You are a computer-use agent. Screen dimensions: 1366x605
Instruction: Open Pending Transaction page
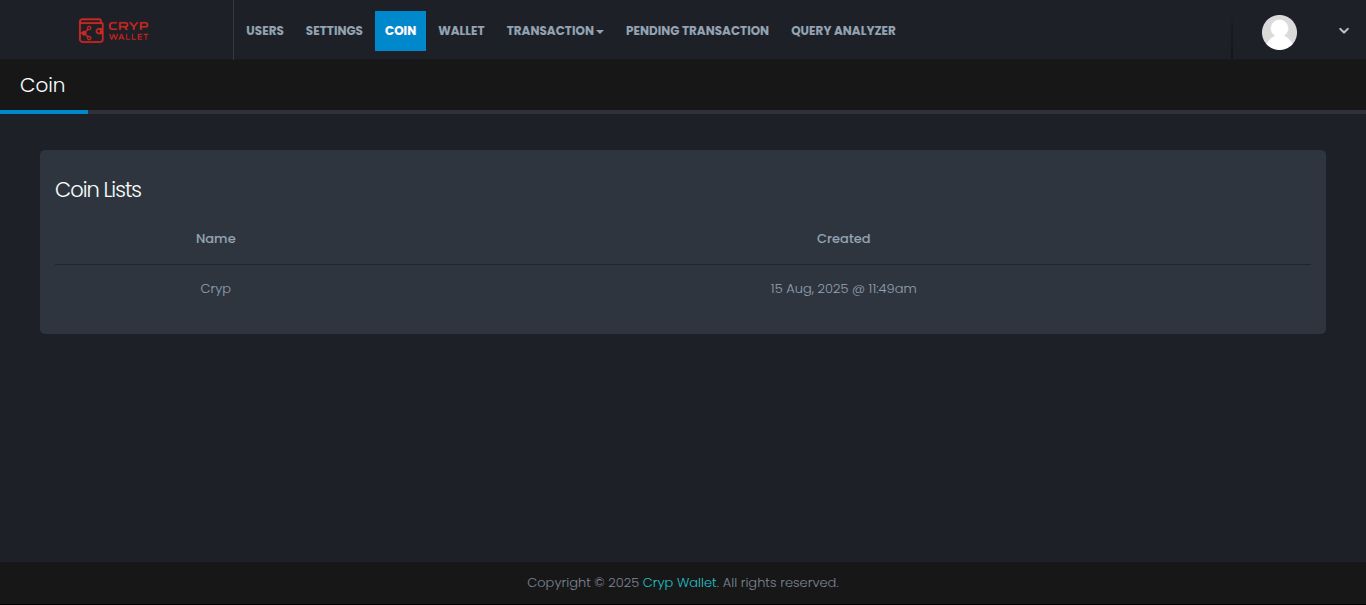click(697, 31)
